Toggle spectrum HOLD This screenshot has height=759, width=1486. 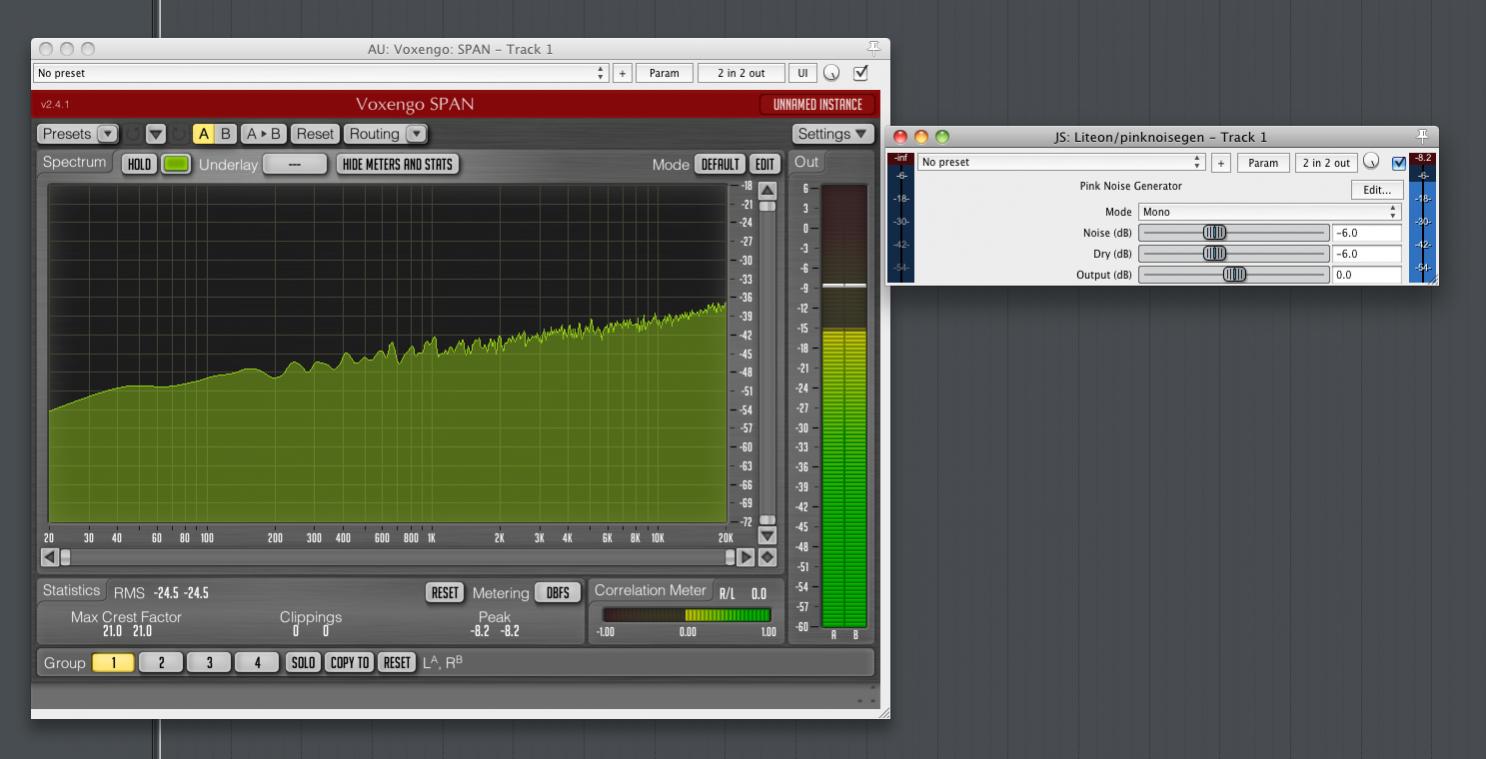139,164
